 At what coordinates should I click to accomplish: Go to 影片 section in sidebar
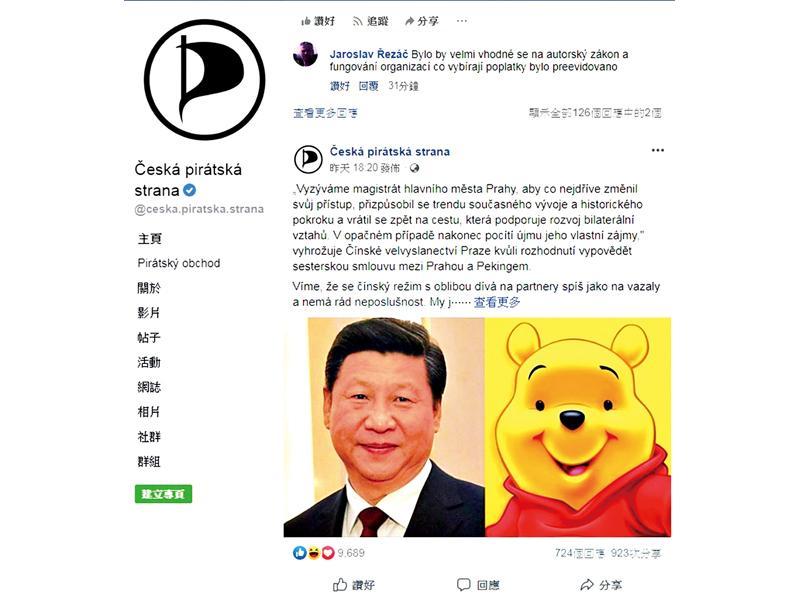pos(149,313)
